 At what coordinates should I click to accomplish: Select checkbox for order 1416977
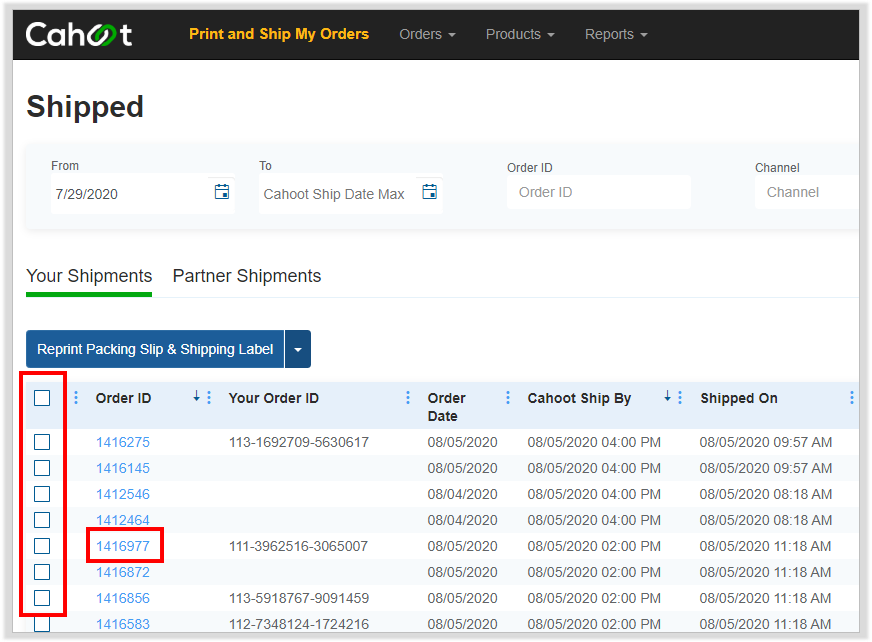(x=42, y=546)
